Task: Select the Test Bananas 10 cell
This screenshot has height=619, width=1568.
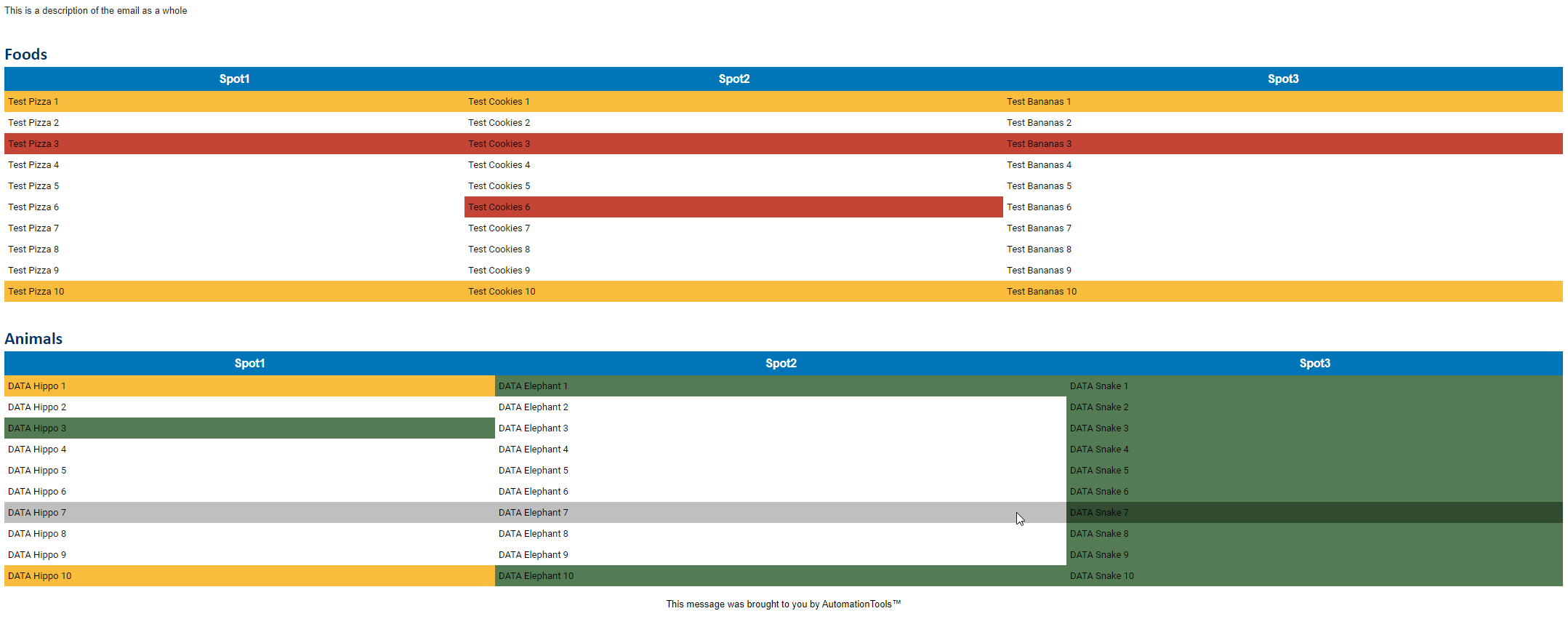Action: click(1283, 292)
